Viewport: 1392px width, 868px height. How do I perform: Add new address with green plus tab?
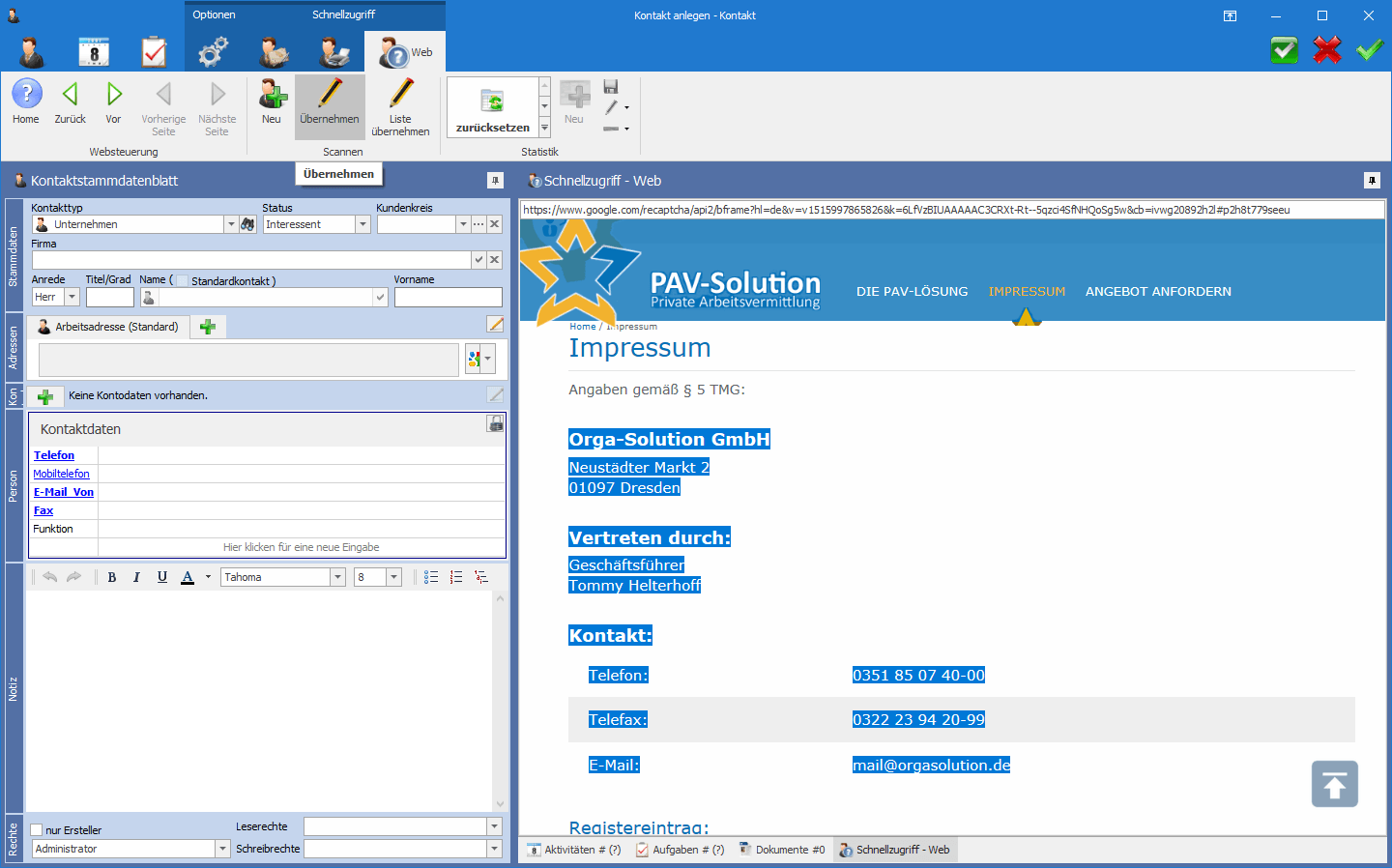(x=208, y=327)
